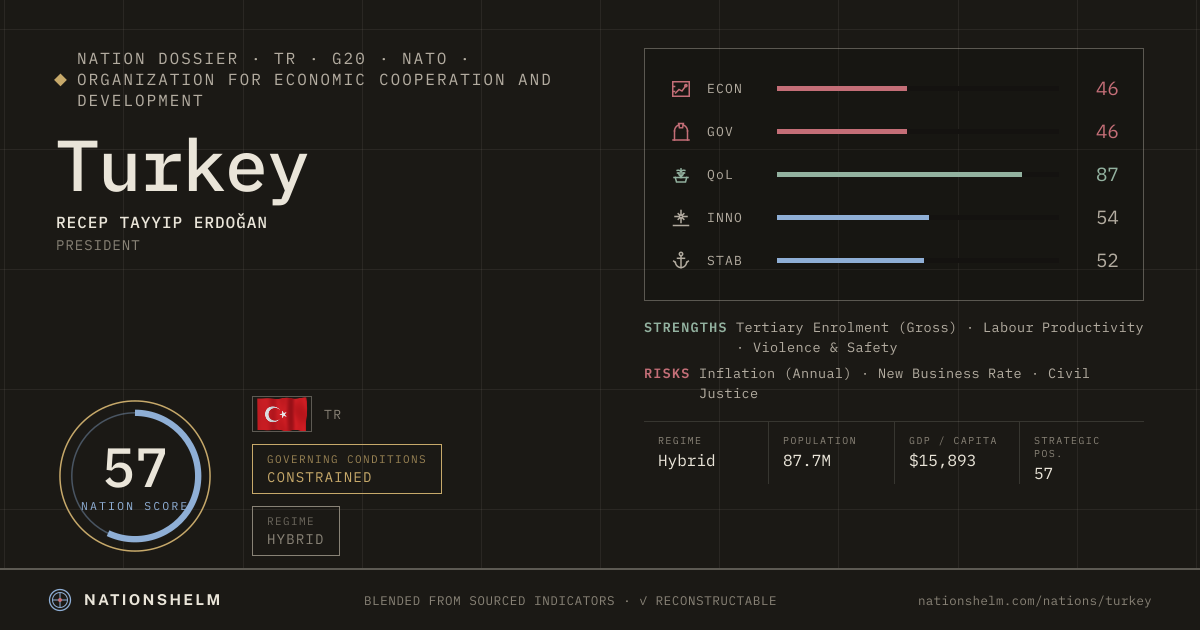The image size is (1200, 630).
Task: Click the Blended from sourced indicators note
Action: (x=570, y=601)
